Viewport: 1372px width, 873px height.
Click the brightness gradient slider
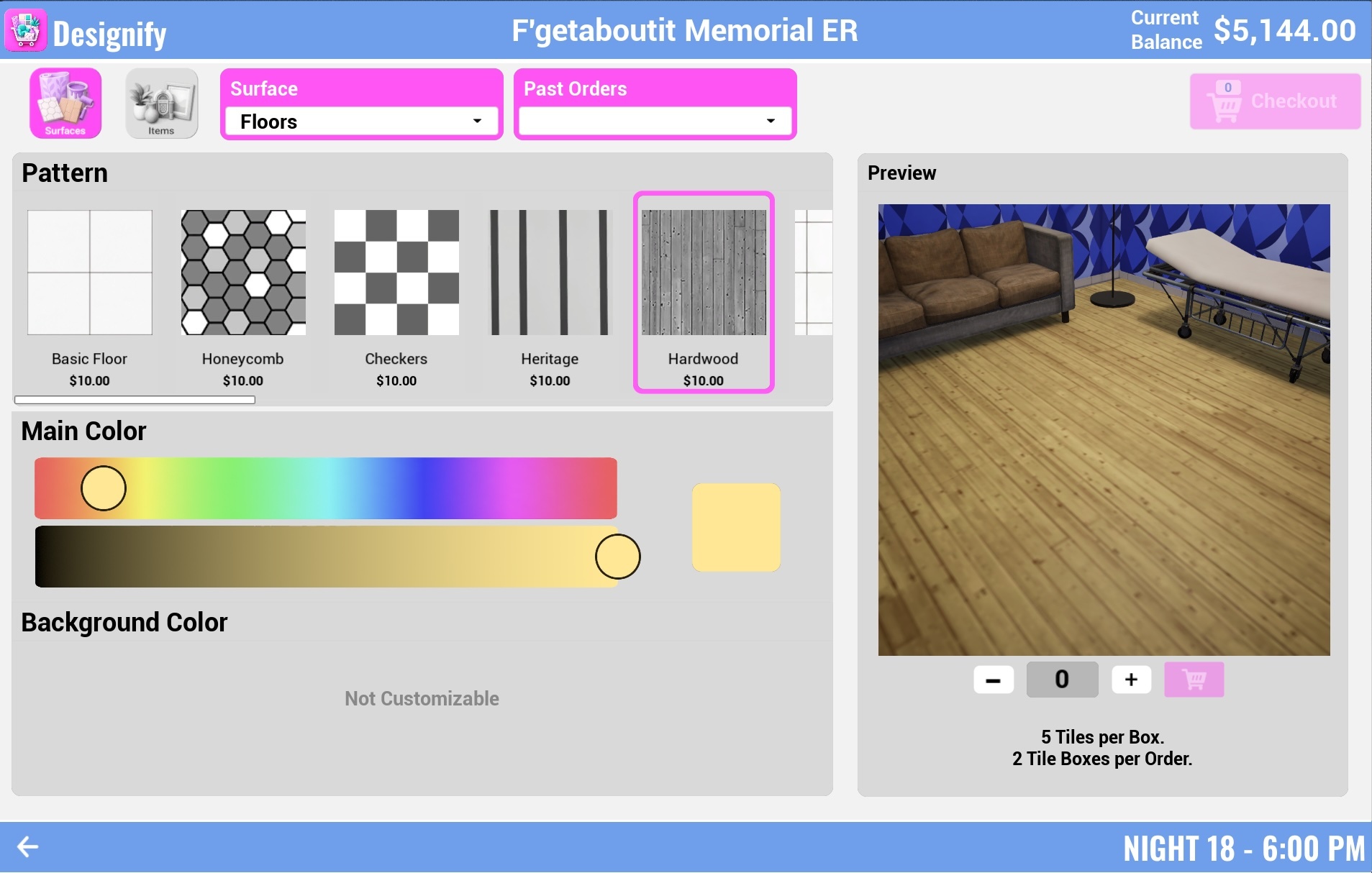point(326,557)
